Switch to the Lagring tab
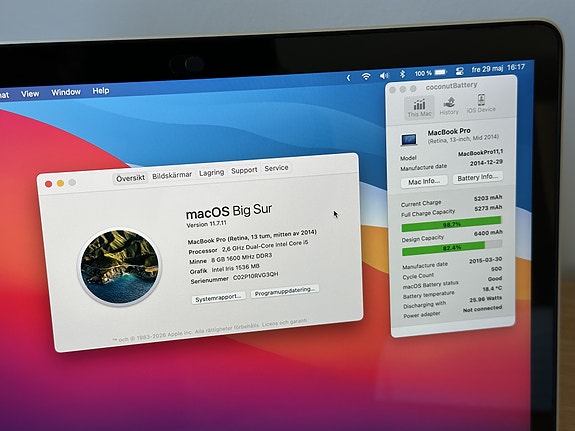 point(212,172)
